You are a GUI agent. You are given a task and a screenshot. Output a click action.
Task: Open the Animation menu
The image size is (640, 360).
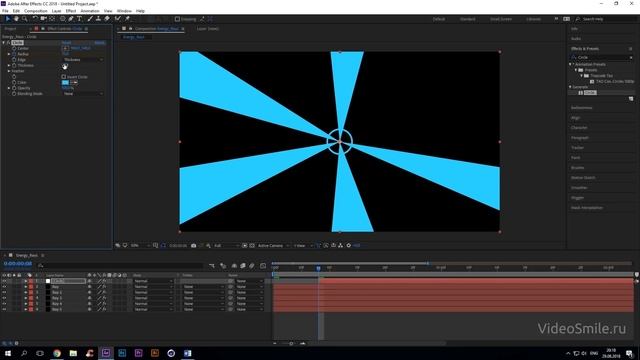[x=90, y=11]
